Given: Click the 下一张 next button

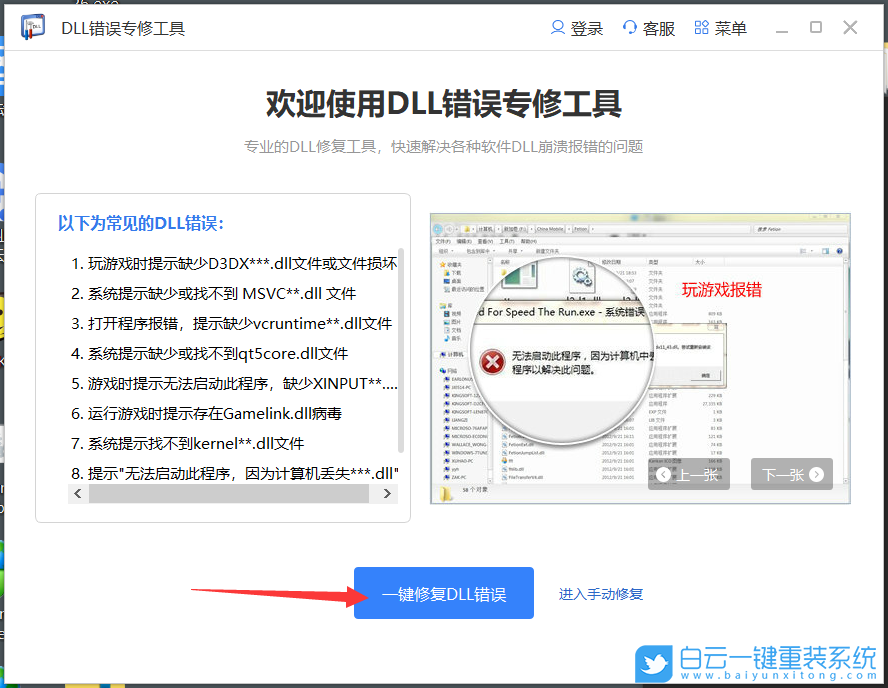Looking at the screenshot, I should 791,473.
